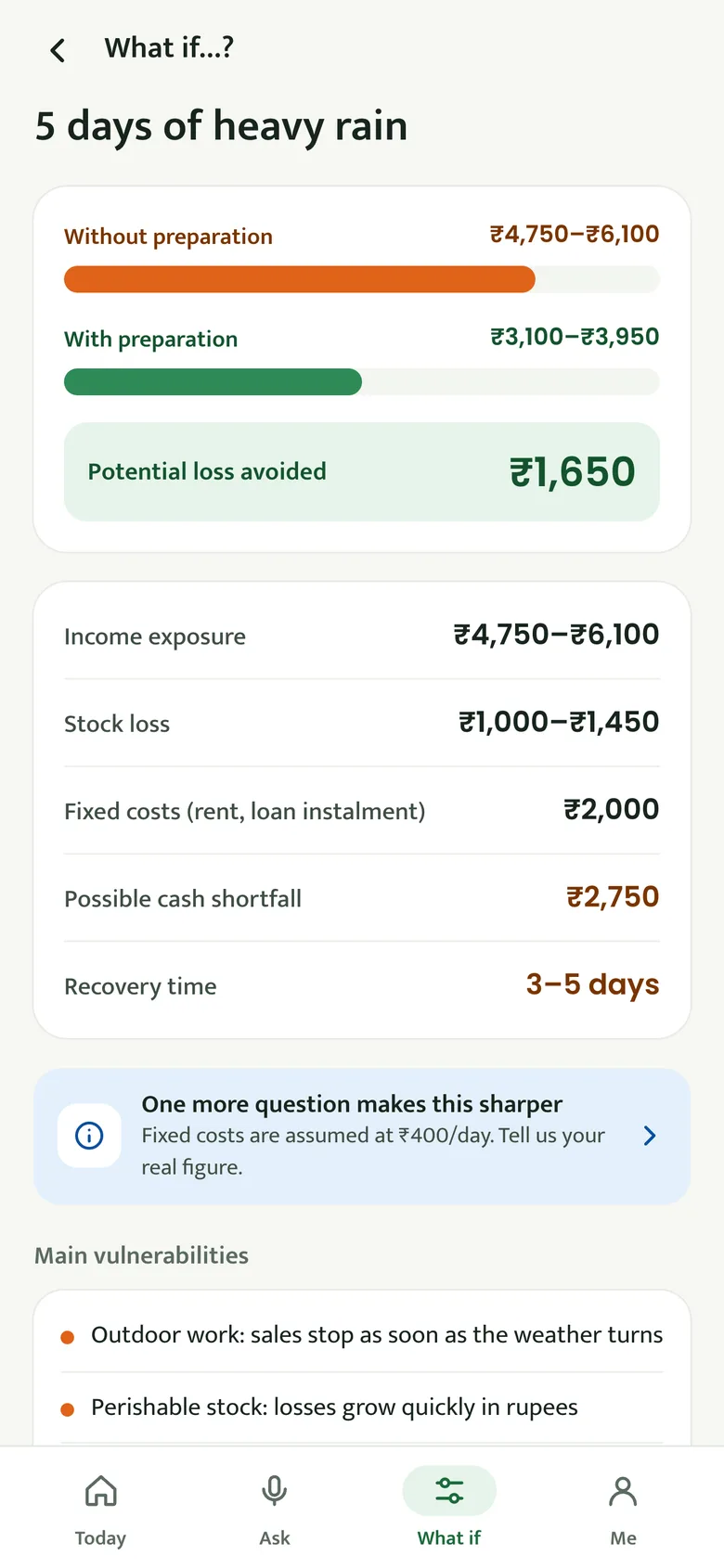This screenshot has height=1568, width=724.
Task: Tap the Fixed costs row
Action: [x=362, y=810]
